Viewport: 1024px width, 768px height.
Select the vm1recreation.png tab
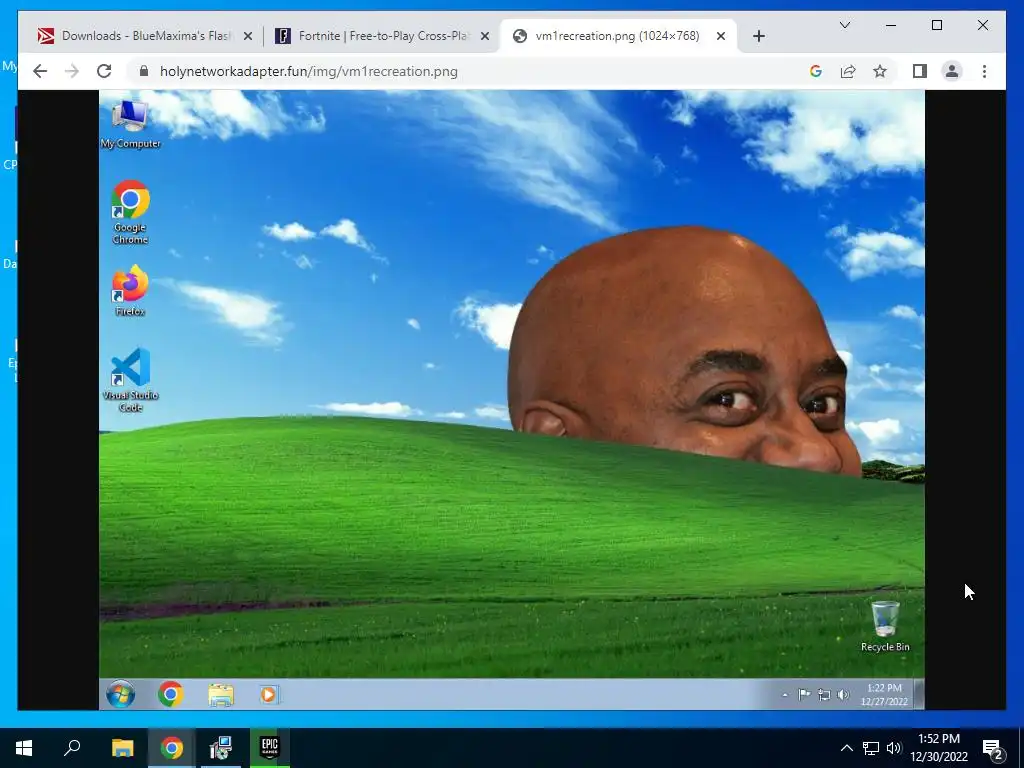click(x=618, y=36)
